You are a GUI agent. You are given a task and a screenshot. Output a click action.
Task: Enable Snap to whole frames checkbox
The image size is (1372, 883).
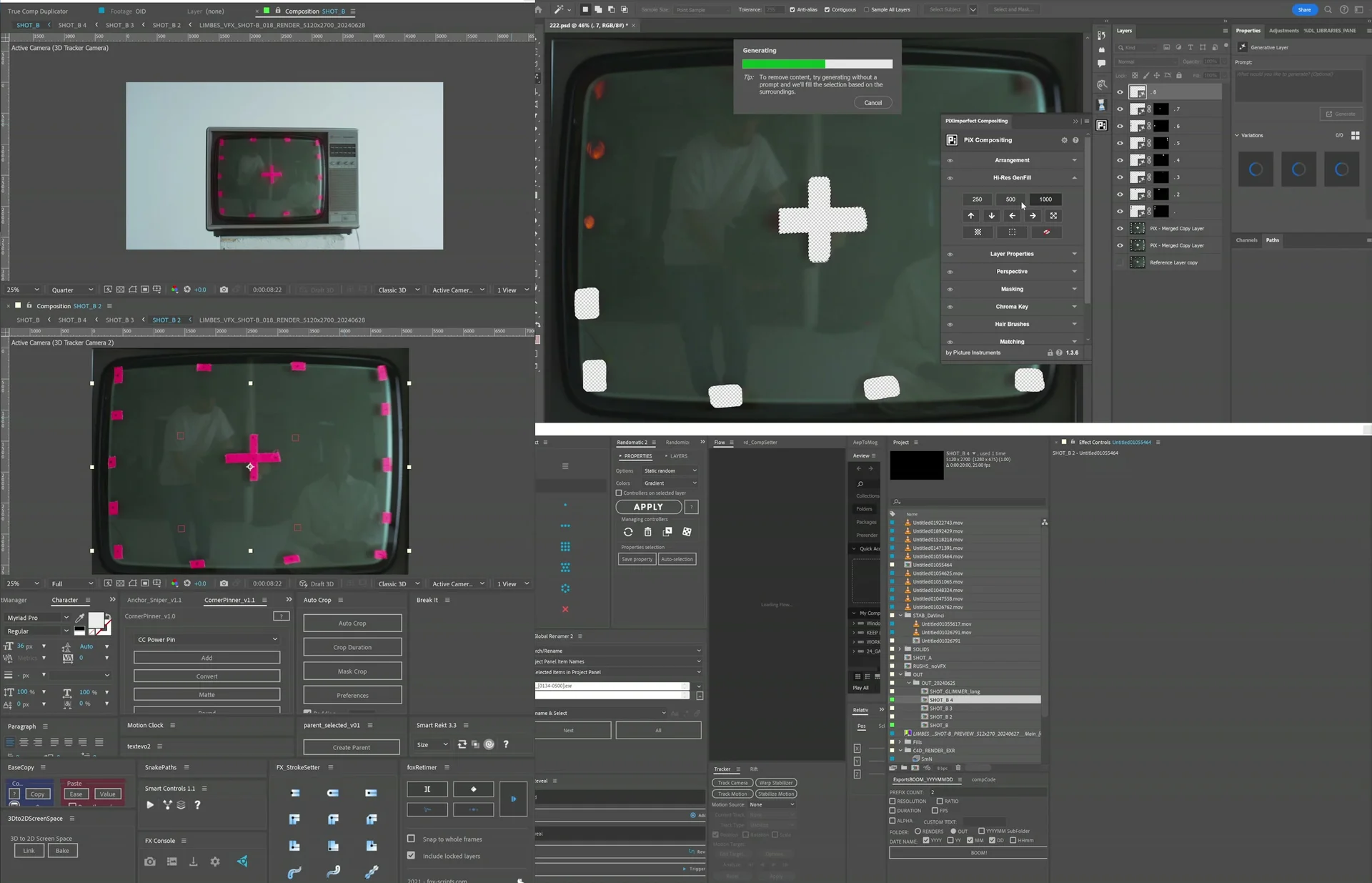tap(411, 839)
